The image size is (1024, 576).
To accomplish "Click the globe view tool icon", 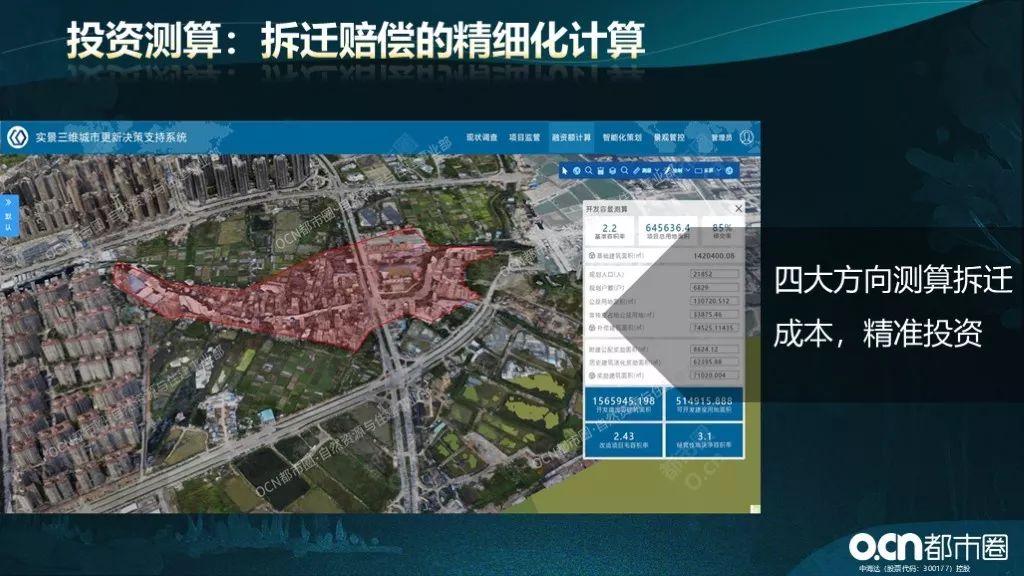I will click(577, 170).
